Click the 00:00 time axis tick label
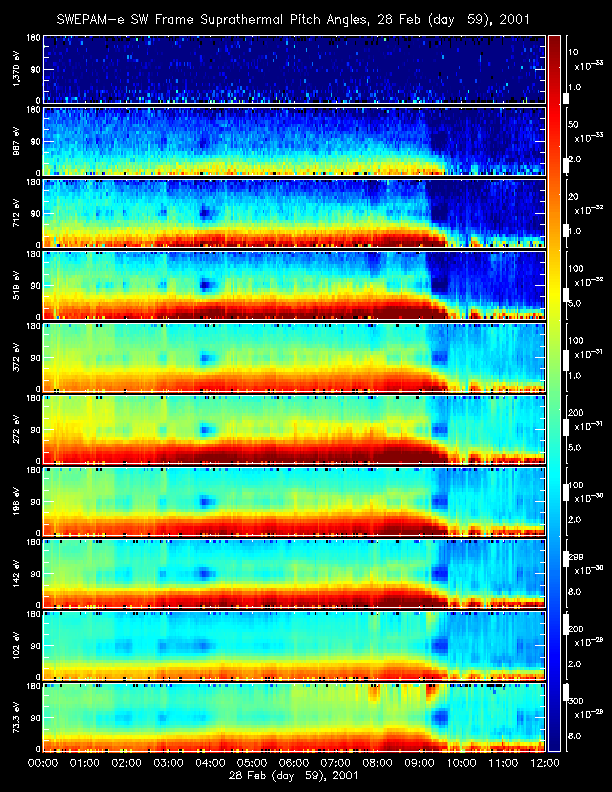Viewport: 612px width, 792px height. (x=43, y=762)
